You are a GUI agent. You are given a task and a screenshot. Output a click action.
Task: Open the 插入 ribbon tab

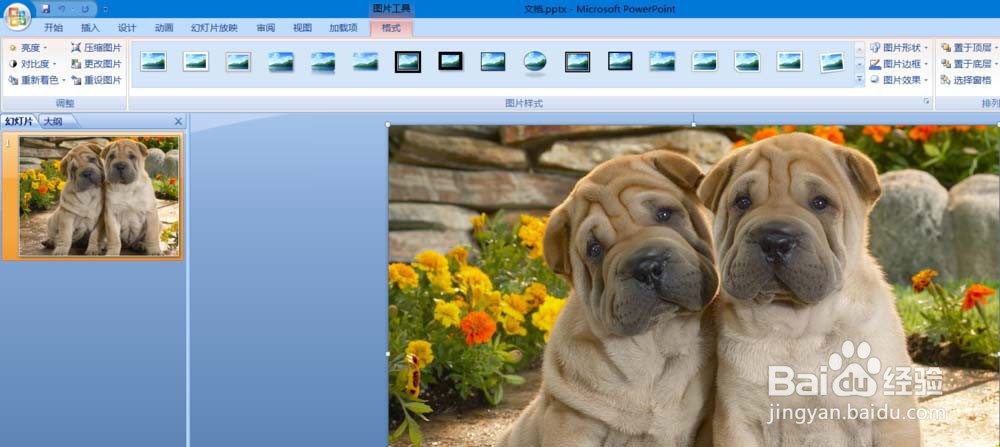pos(90,27)
